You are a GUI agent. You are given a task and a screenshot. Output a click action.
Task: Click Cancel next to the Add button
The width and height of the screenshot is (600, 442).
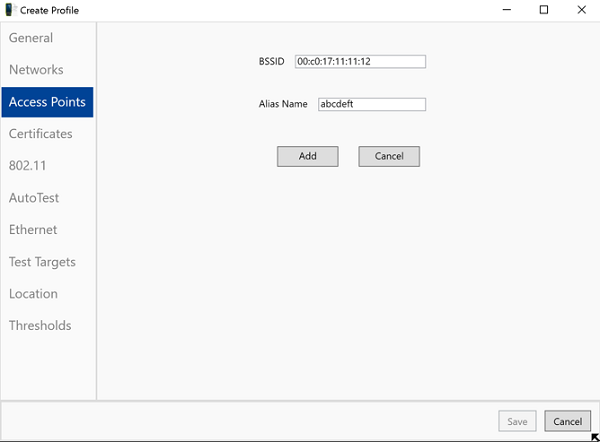coord(389,156)
